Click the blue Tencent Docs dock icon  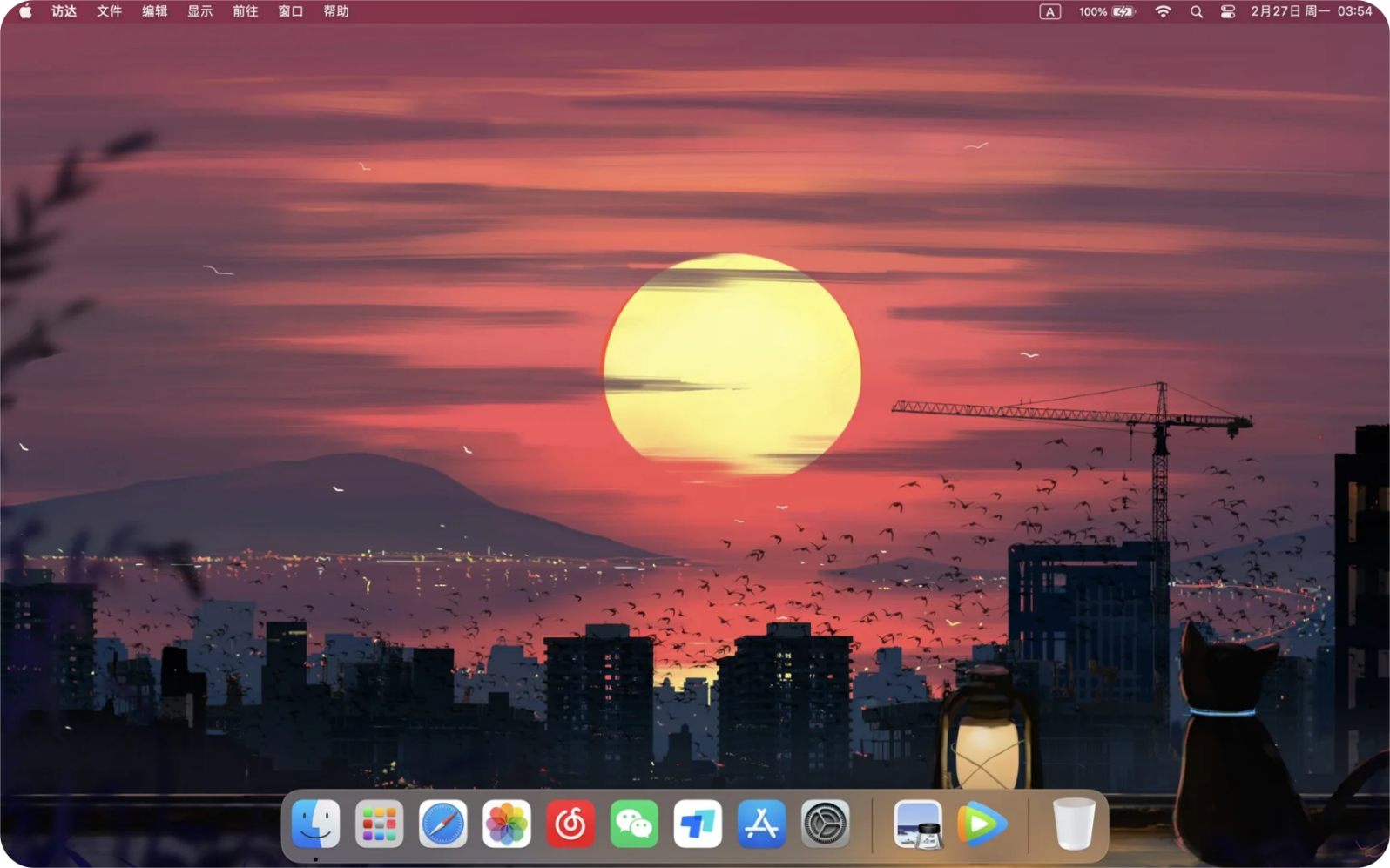tap(698, 824)
